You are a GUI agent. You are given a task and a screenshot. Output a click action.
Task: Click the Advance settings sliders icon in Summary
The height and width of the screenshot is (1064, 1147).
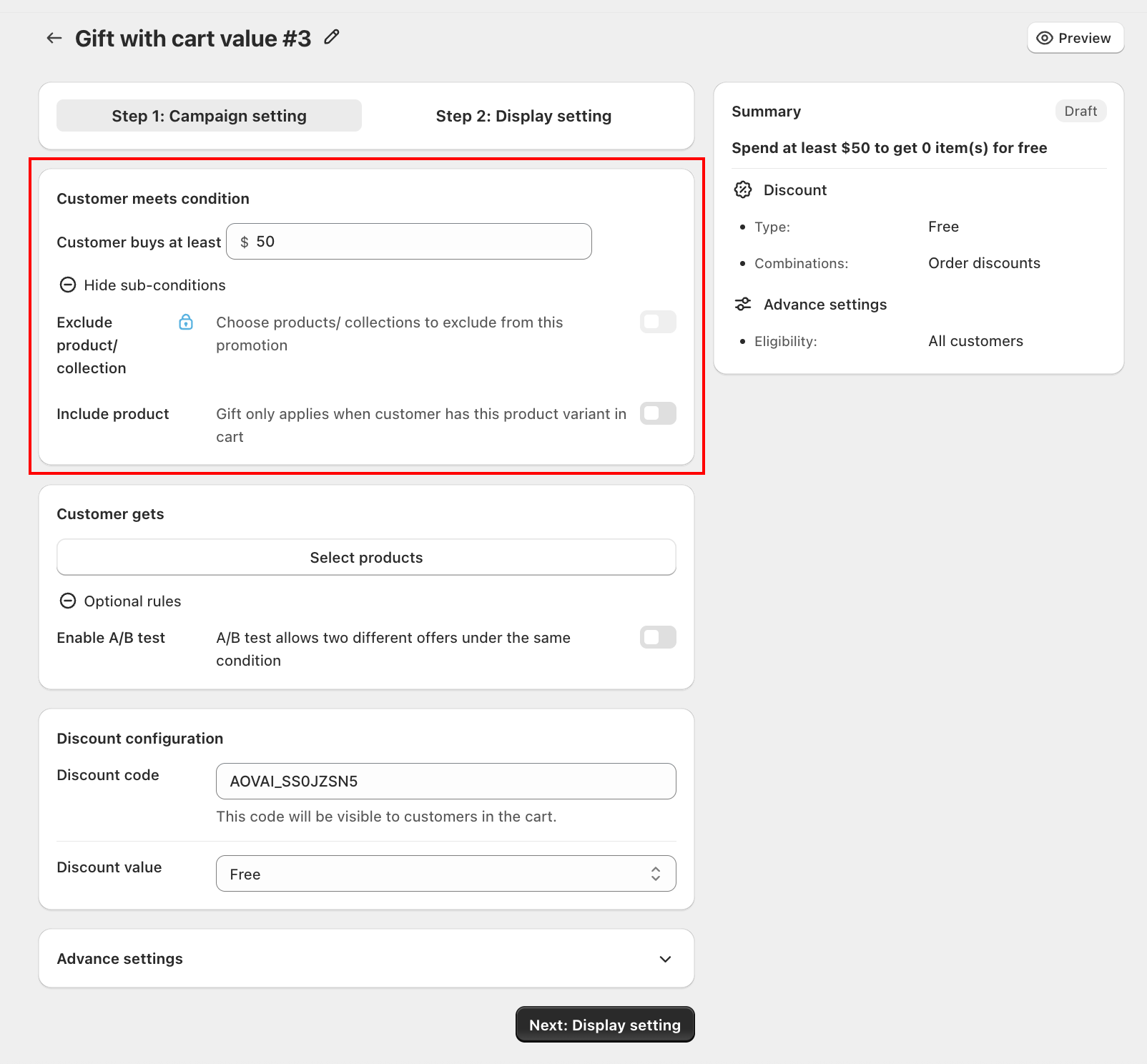[x=743, y=304]
